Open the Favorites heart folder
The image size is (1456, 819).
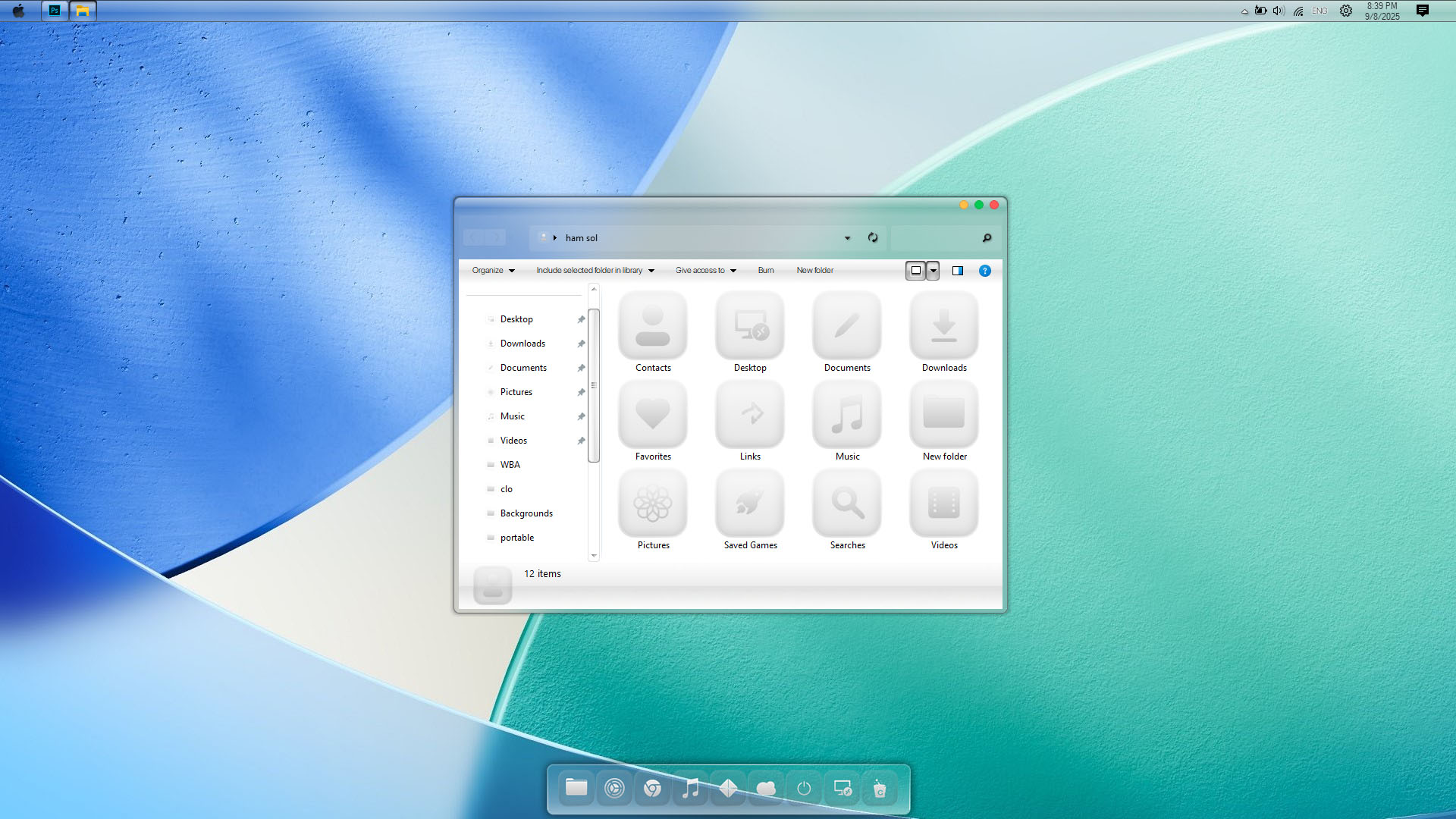click(x=652, y=415)
